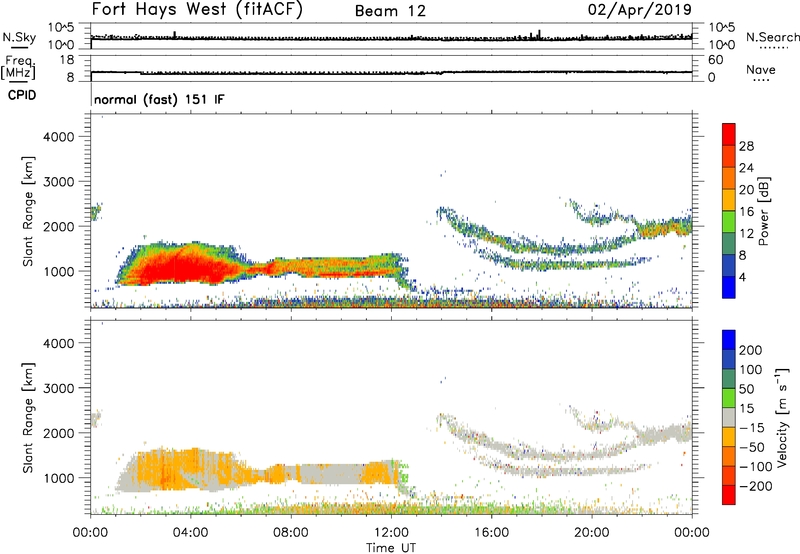The image size is (800, 554).
Task: Click the "Fort Hays West (fitACF)" plot title
Action: click(x=197, y=10)
